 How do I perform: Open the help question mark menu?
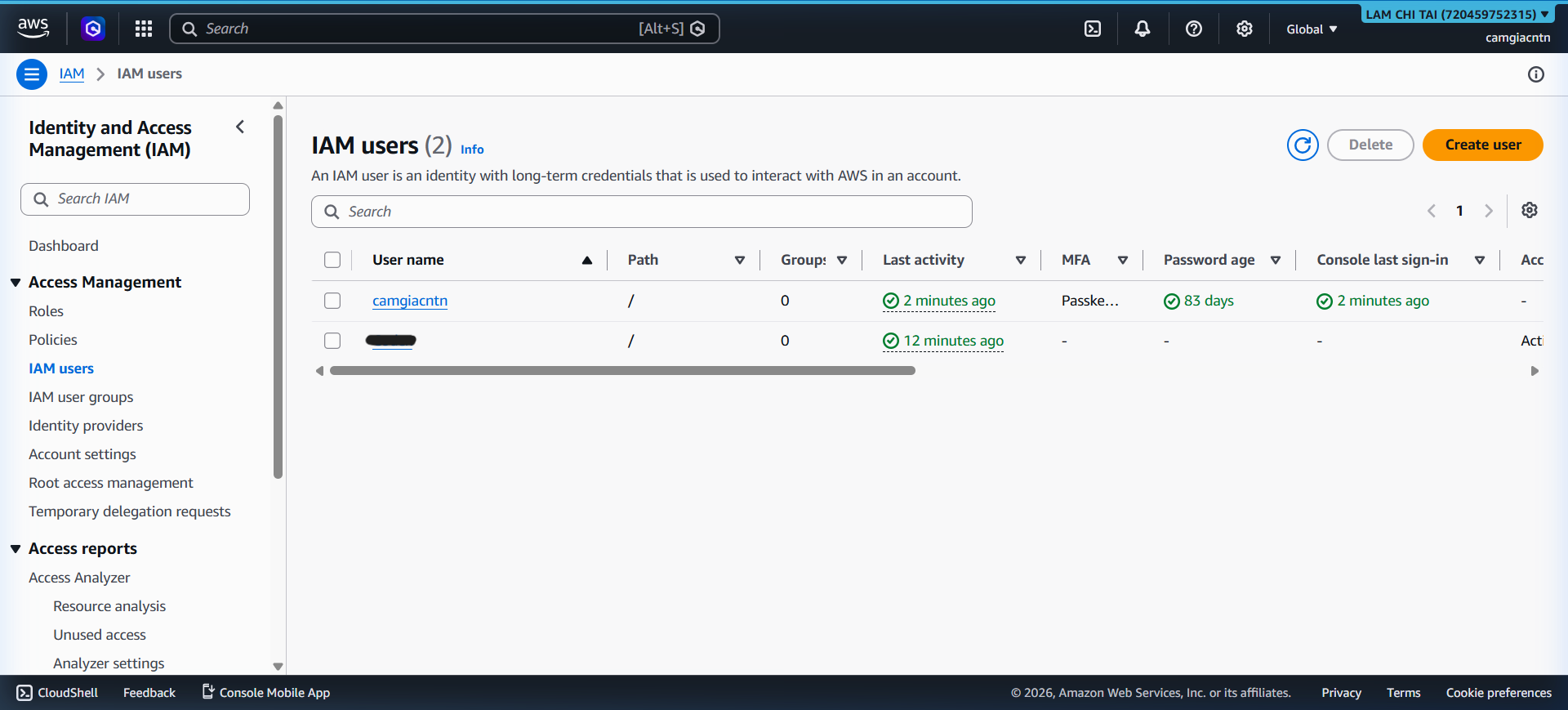[1194, 29]
